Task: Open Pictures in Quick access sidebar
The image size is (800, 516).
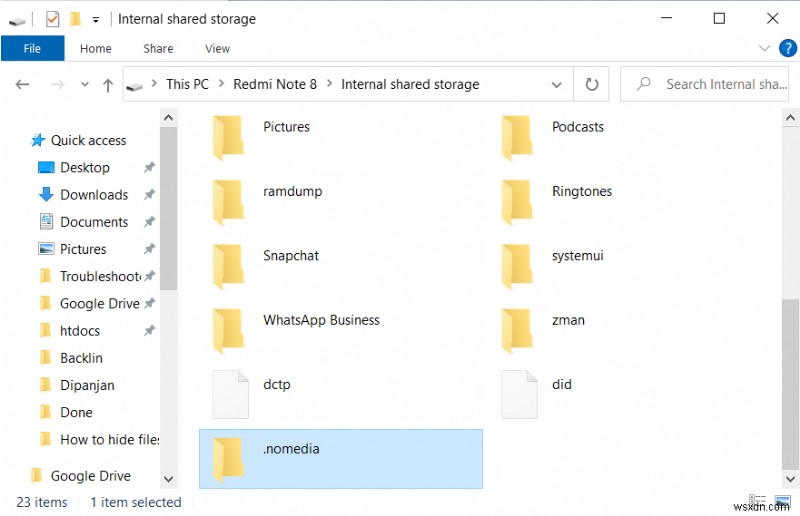Action: click(x=83, y=249)
